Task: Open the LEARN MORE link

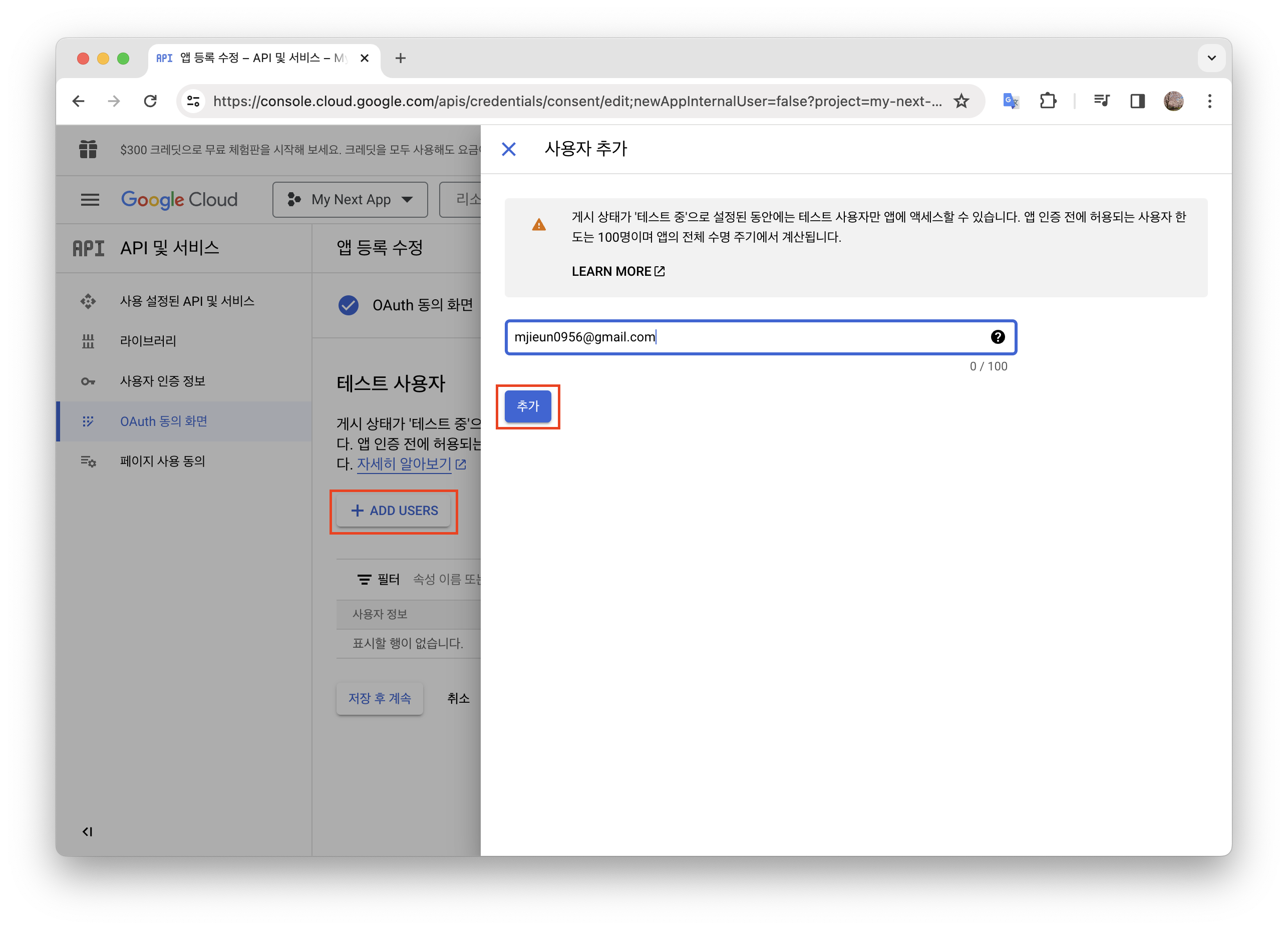Action: 617,271
